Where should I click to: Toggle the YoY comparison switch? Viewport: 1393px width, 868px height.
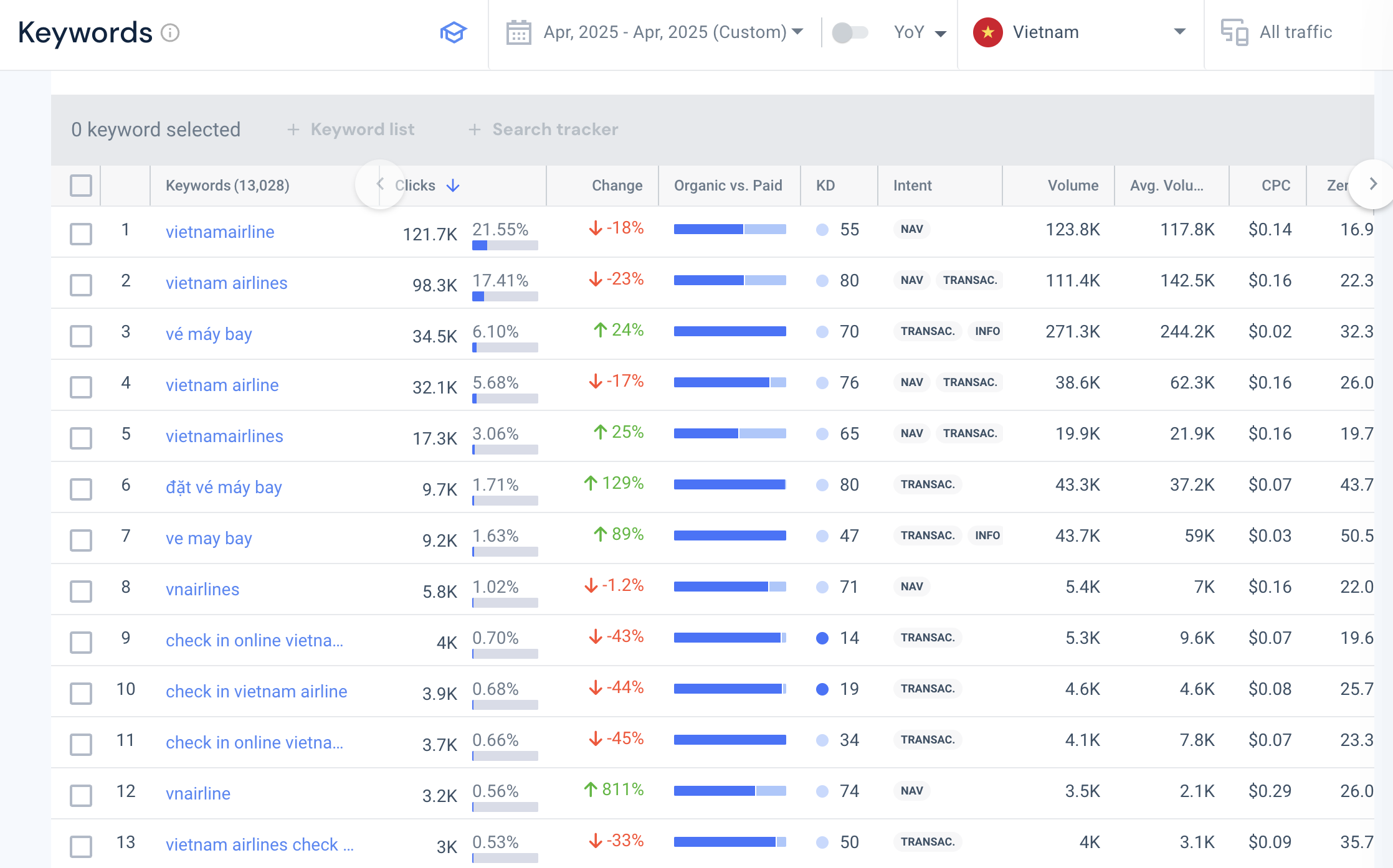pos(850,32)
